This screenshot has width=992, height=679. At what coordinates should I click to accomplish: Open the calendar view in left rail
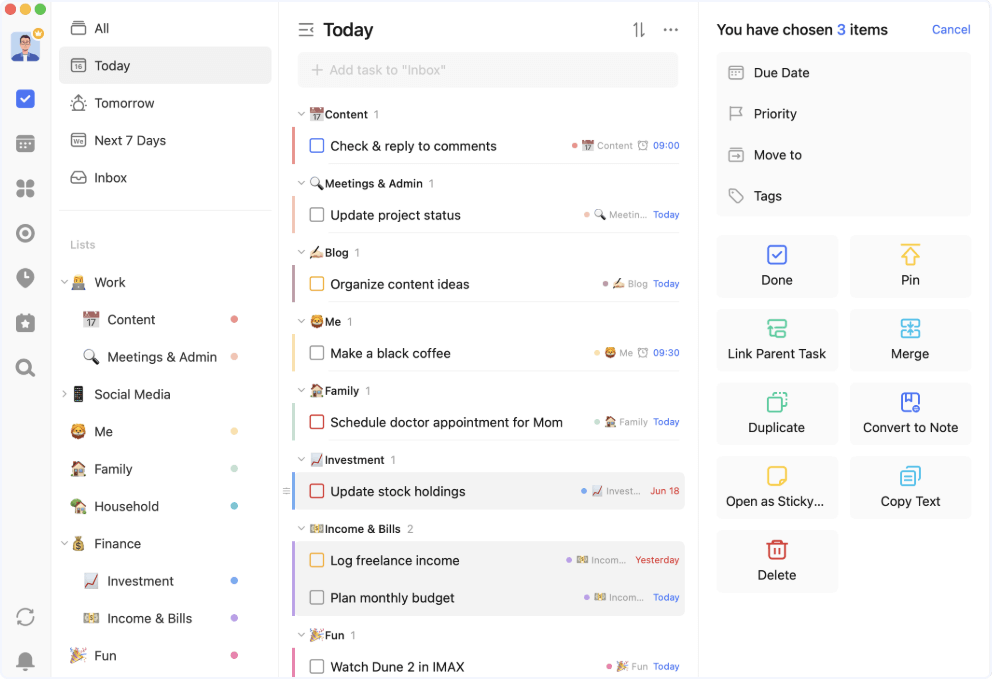[26, 144]
